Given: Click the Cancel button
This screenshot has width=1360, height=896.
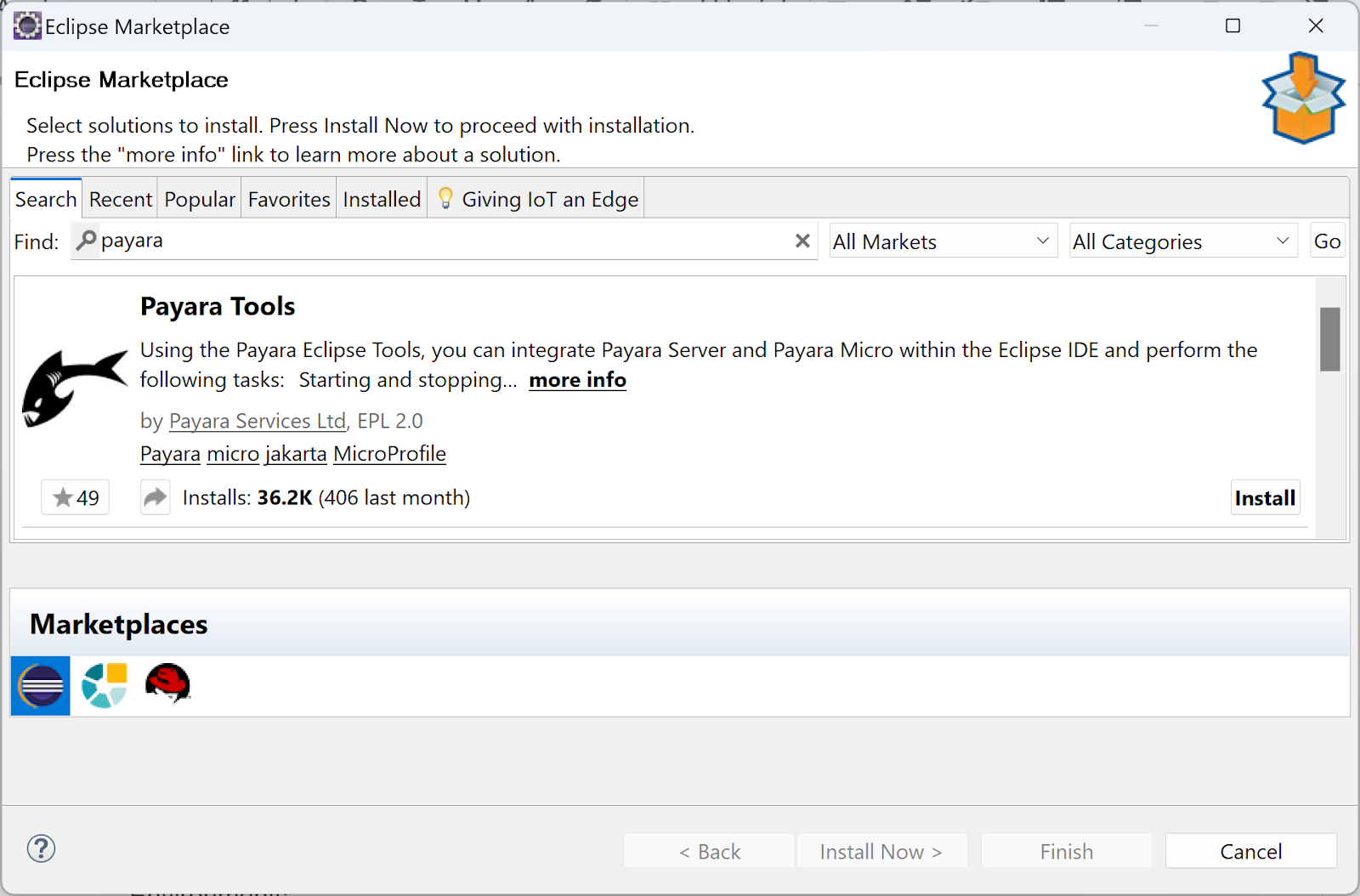Looking at the screenshot, I should pyautogui.click(x=1250, y=851).
